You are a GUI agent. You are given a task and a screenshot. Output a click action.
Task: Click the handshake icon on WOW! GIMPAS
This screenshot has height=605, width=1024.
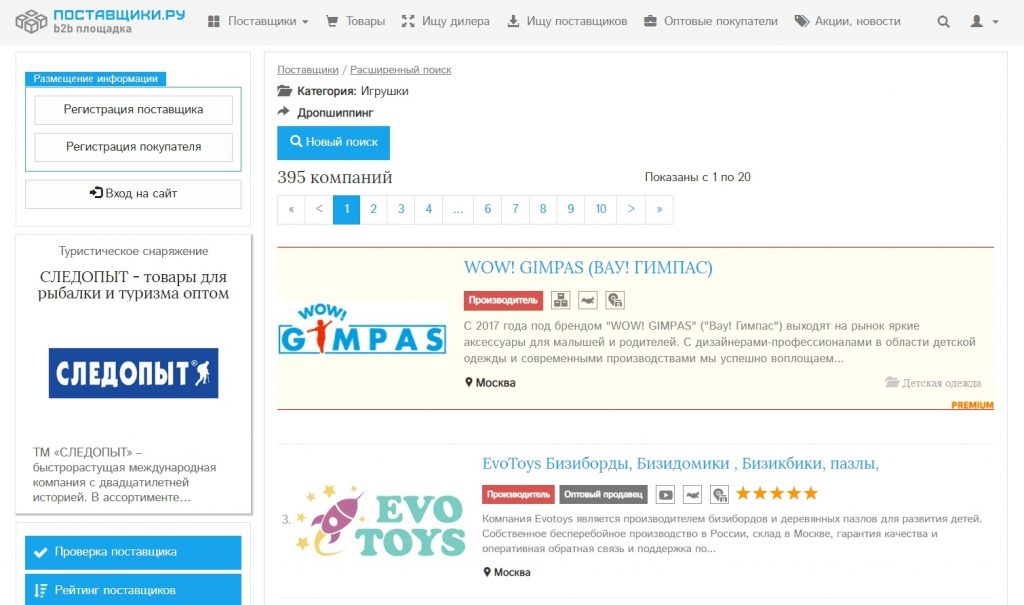(588, 301)
